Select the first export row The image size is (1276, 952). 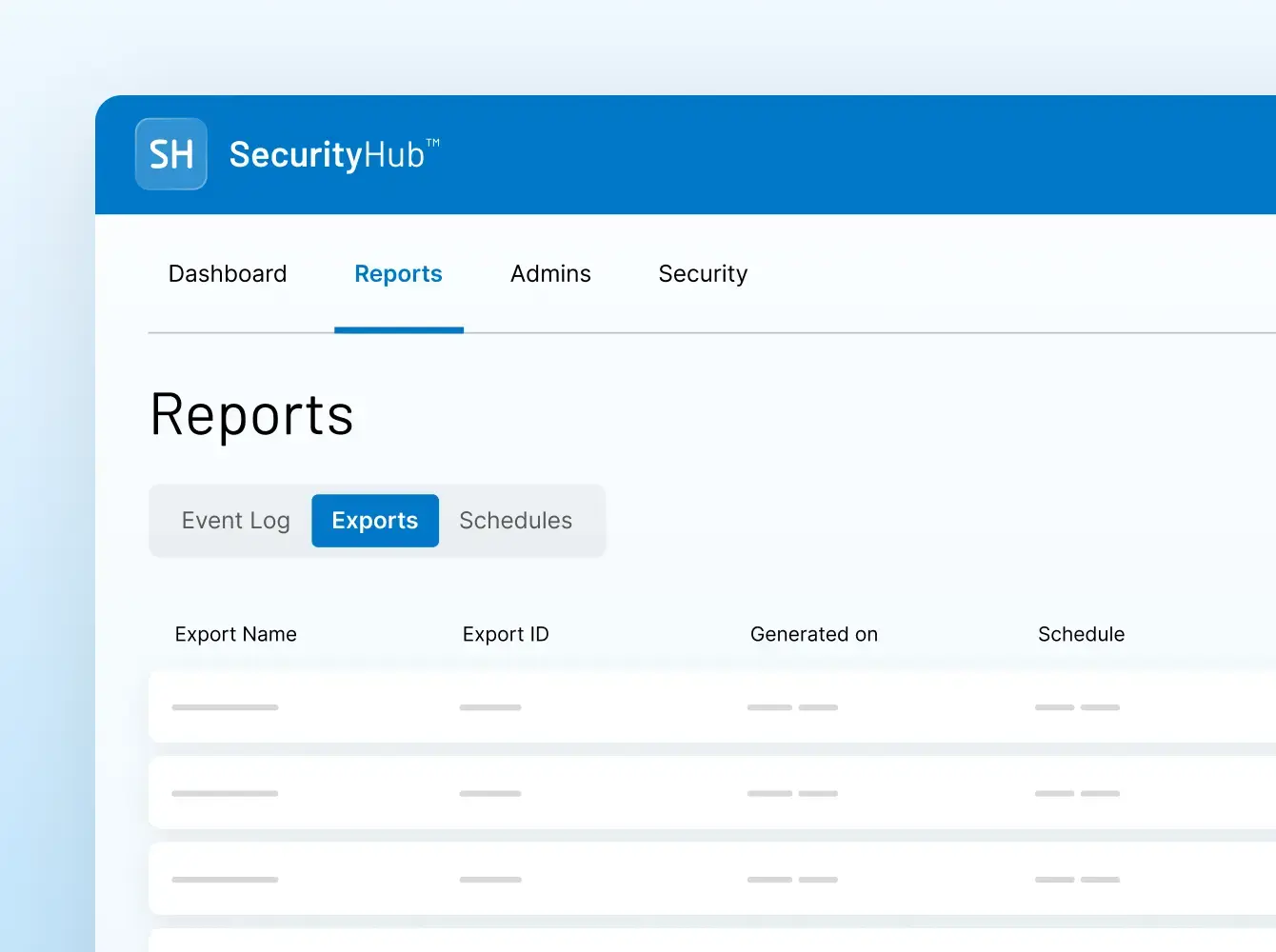click(667, 706)
